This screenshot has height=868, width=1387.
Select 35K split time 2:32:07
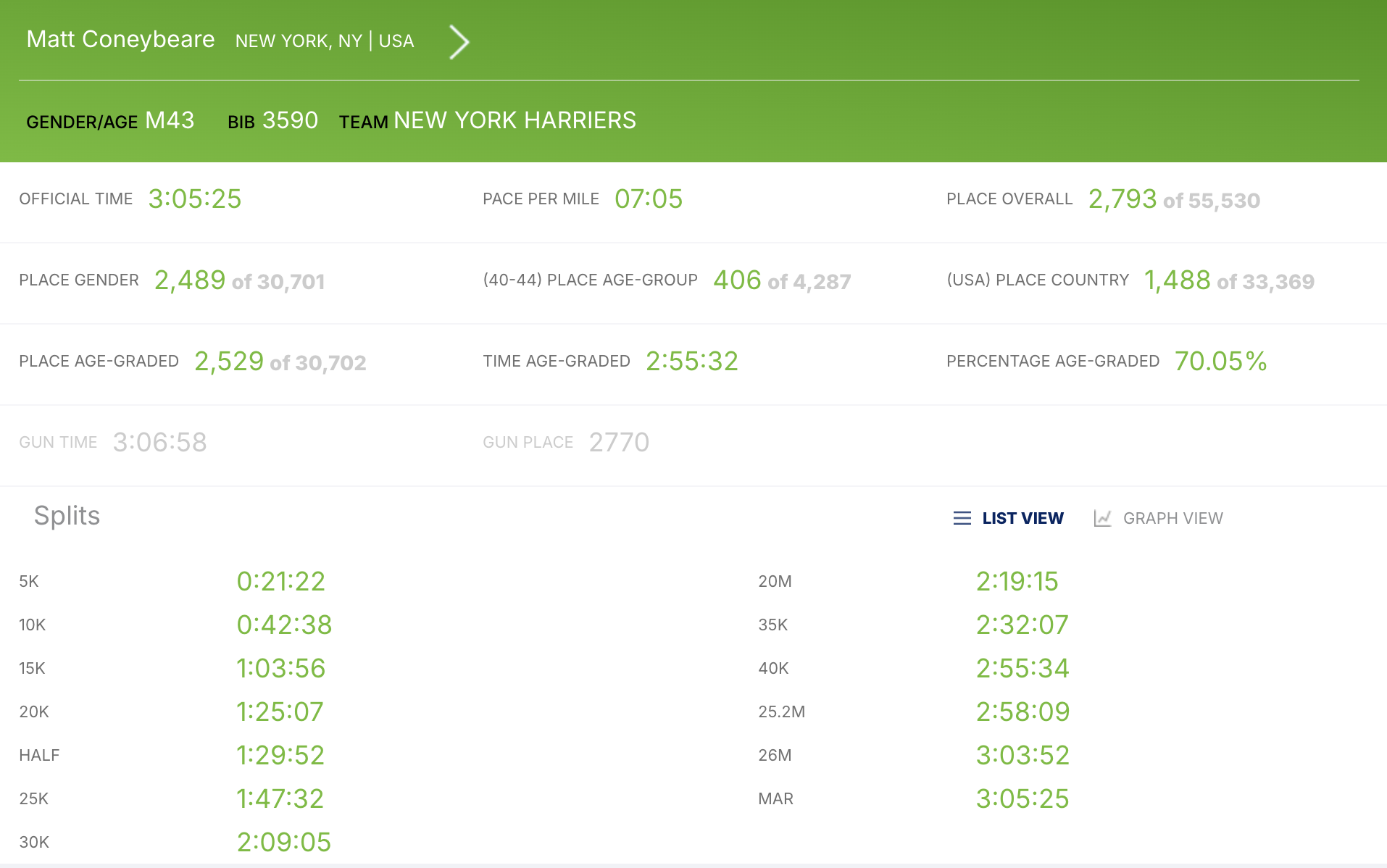click(x=1022, y=625)
